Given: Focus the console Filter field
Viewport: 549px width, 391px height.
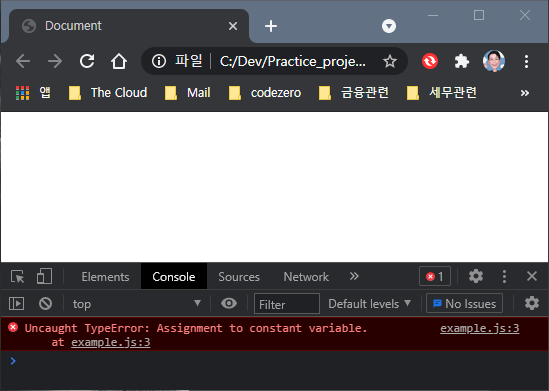Looking at the screenshot, I should coord(287,303).
